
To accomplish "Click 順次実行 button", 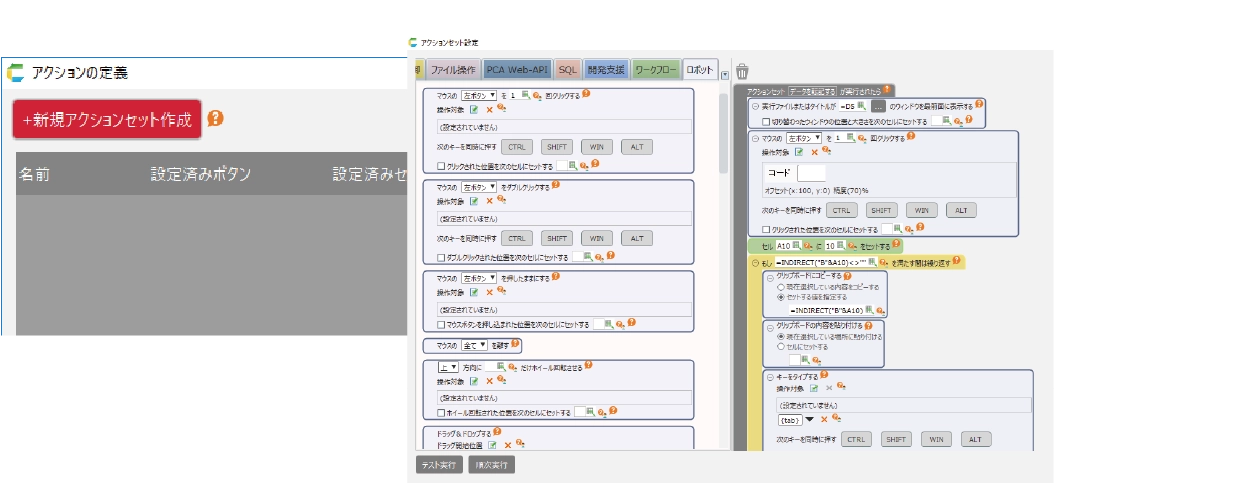I will click(491, 465).
